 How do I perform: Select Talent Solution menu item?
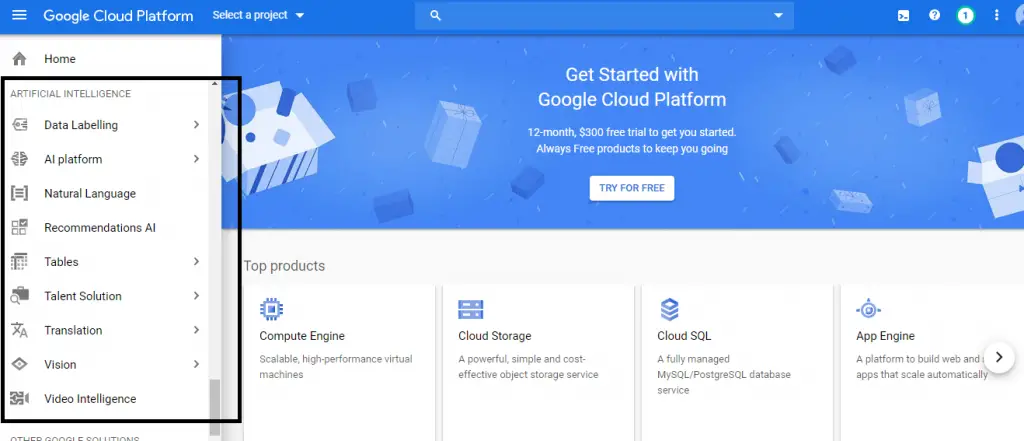point(104,296)
